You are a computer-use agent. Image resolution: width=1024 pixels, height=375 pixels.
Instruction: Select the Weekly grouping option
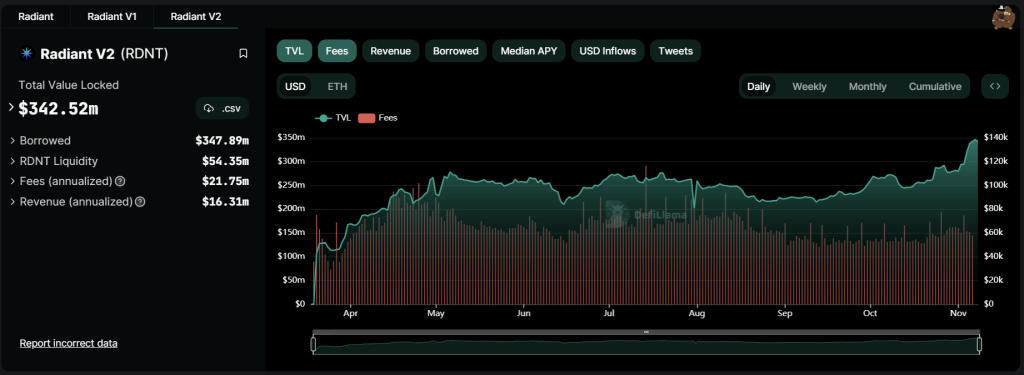pyautogui.click(x=809, y=86)
